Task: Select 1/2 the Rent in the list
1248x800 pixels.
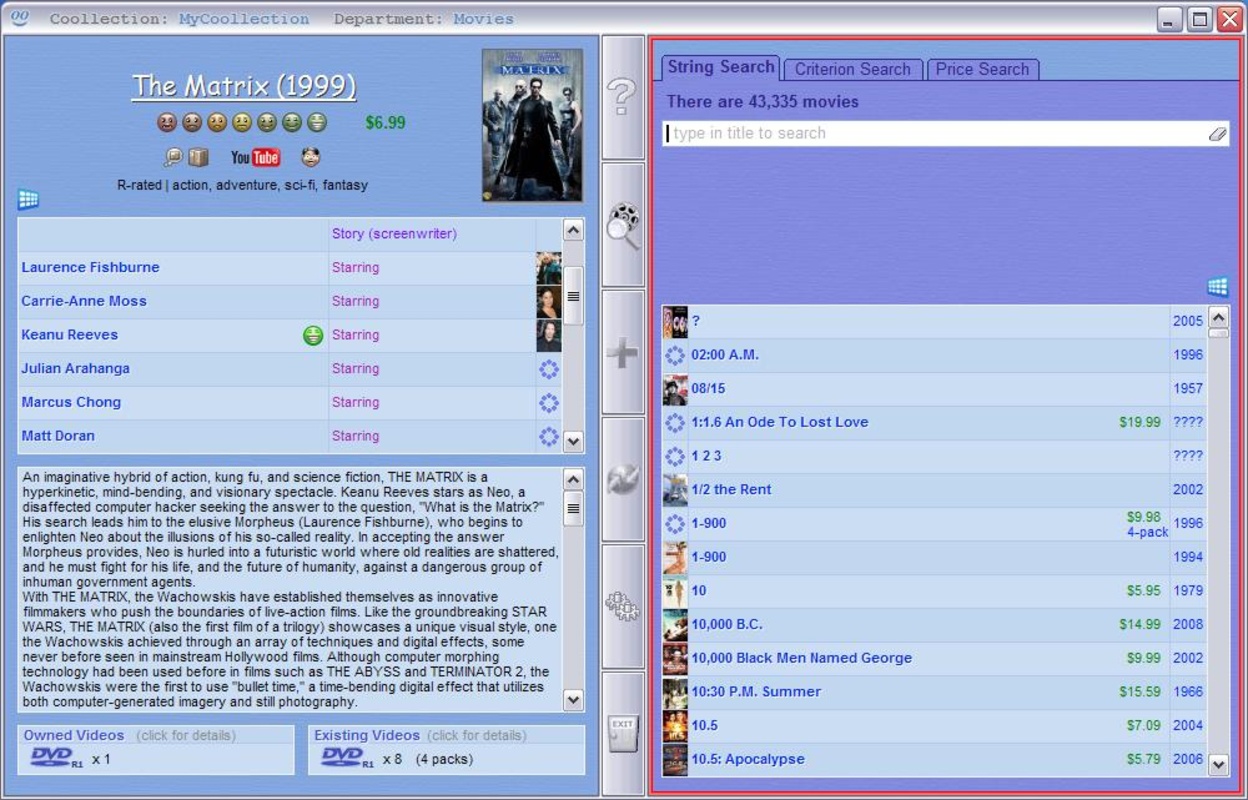Action: [x=731, y=489]
